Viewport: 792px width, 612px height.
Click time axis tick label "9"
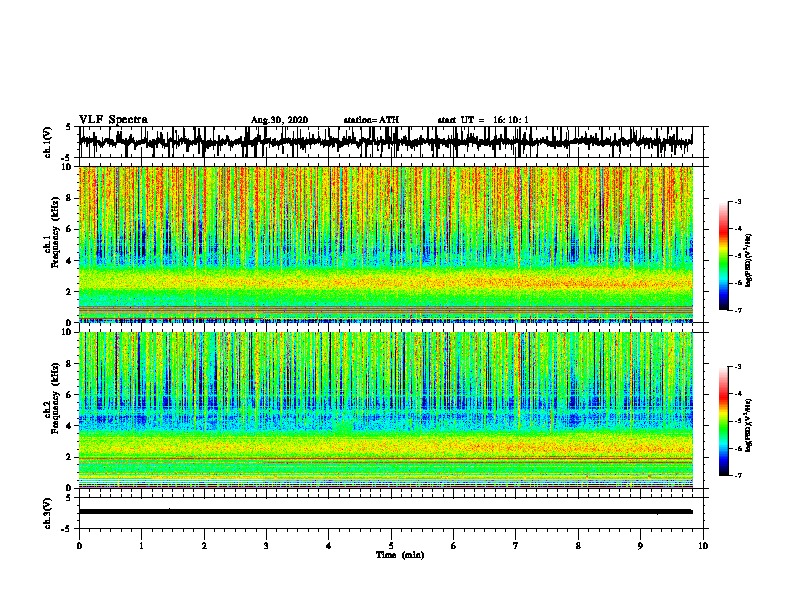pyautogui.click(x=640, y=546)
